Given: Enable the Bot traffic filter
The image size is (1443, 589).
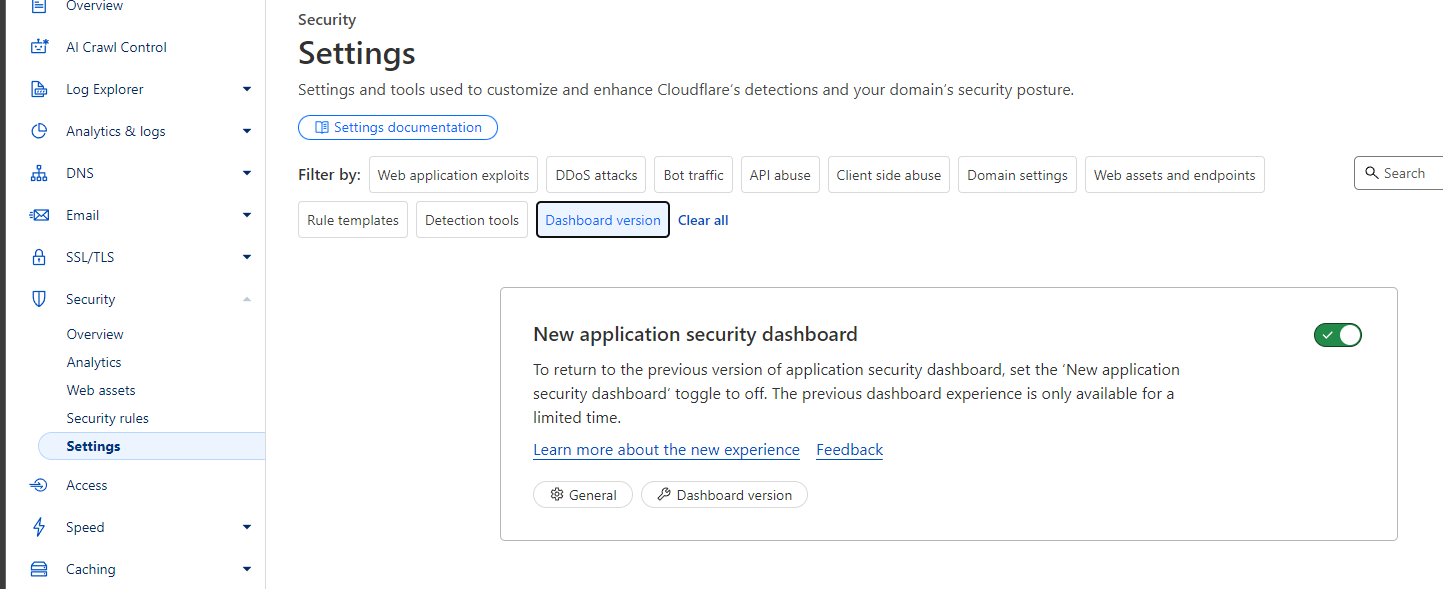Looking at the screenshot, I should click(693, 175).
